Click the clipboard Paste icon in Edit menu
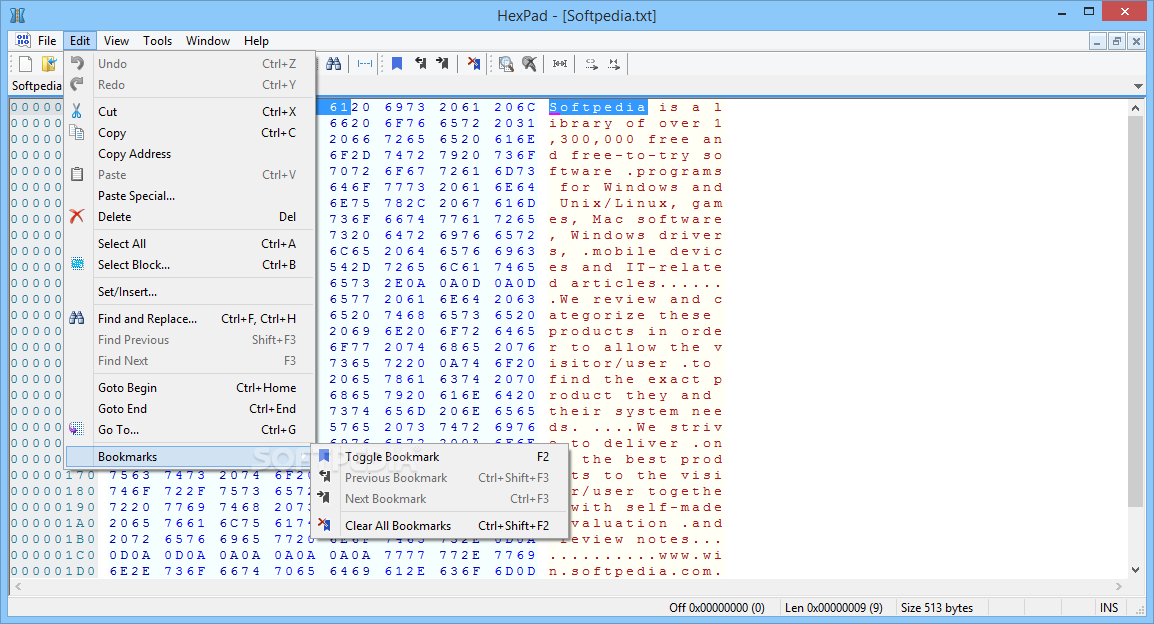1154x624 pixels. click(77, 174)
